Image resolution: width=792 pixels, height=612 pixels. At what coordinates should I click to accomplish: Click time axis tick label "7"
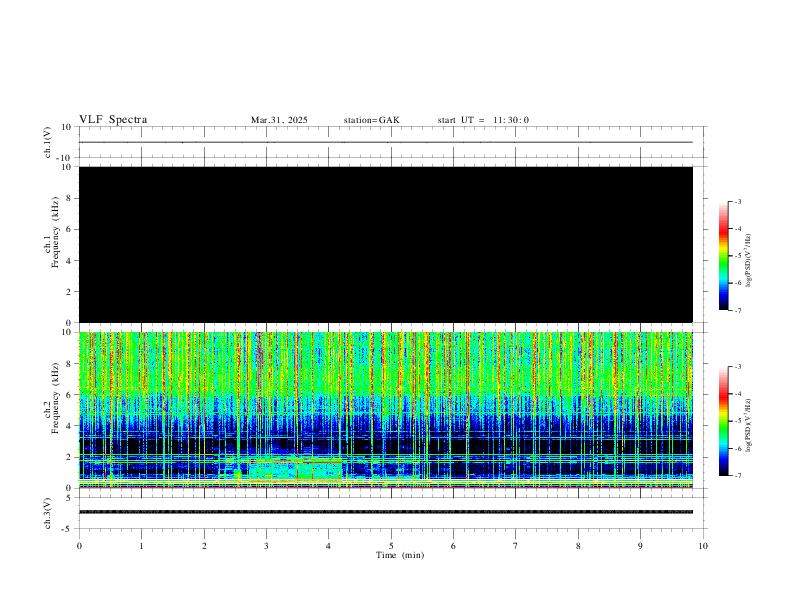pyautogui.click(x=516, y=546)
